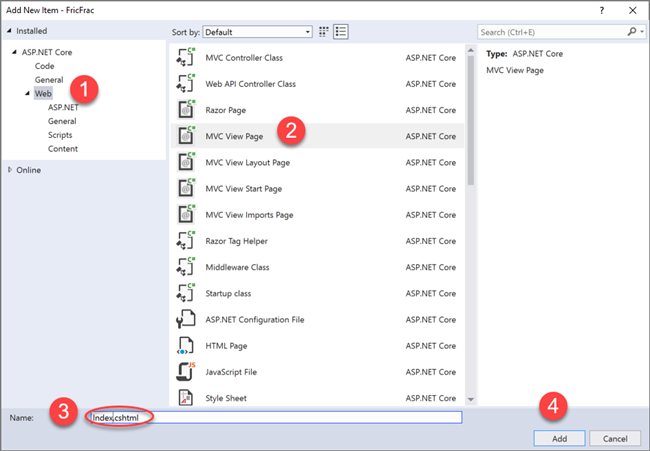
Task: Select the HTML Page label
Action: click(226, 346)
